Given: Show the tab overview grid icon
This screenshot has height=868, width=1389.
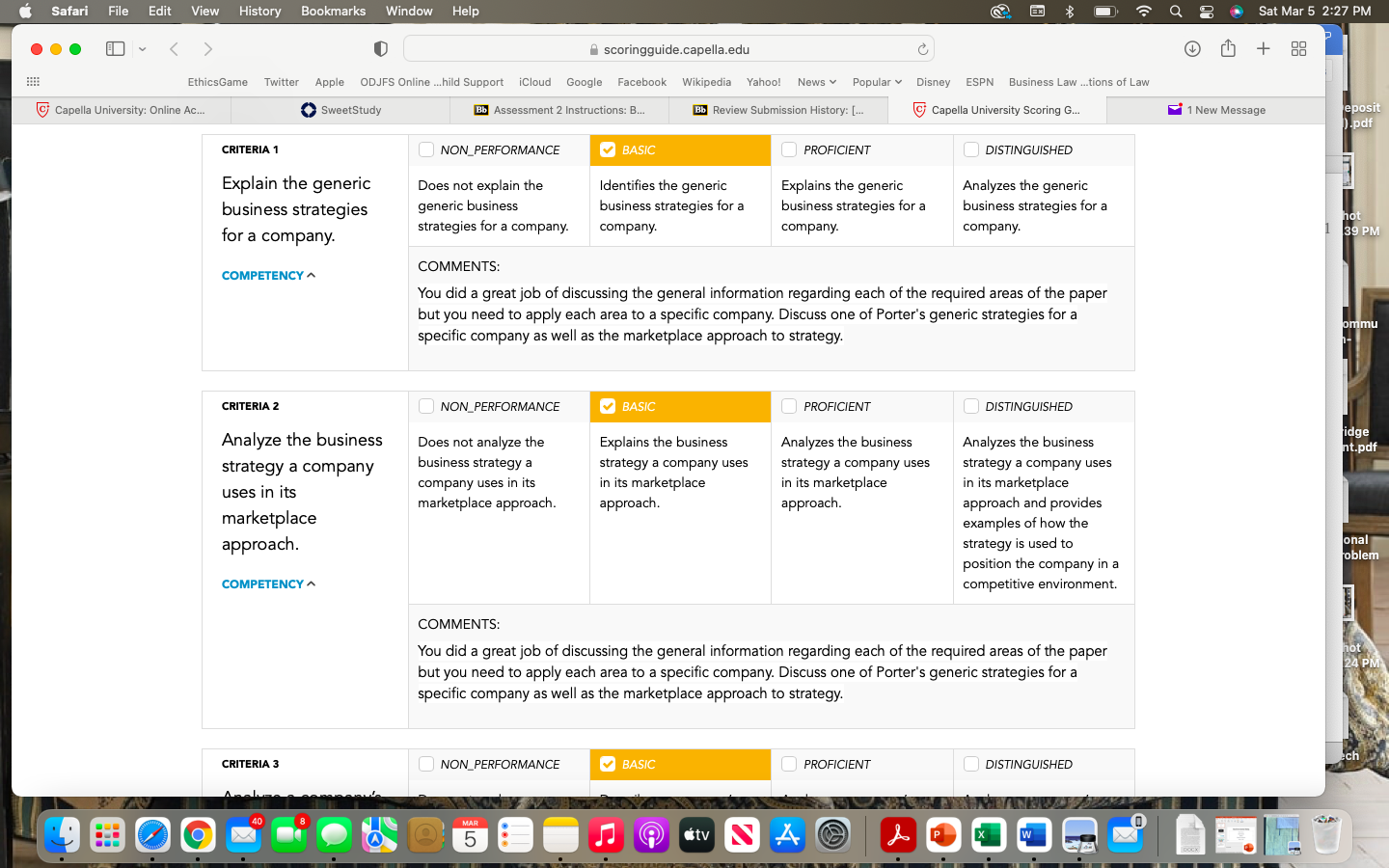Looking at the screenshot, I should click(x=1298, y=48).
